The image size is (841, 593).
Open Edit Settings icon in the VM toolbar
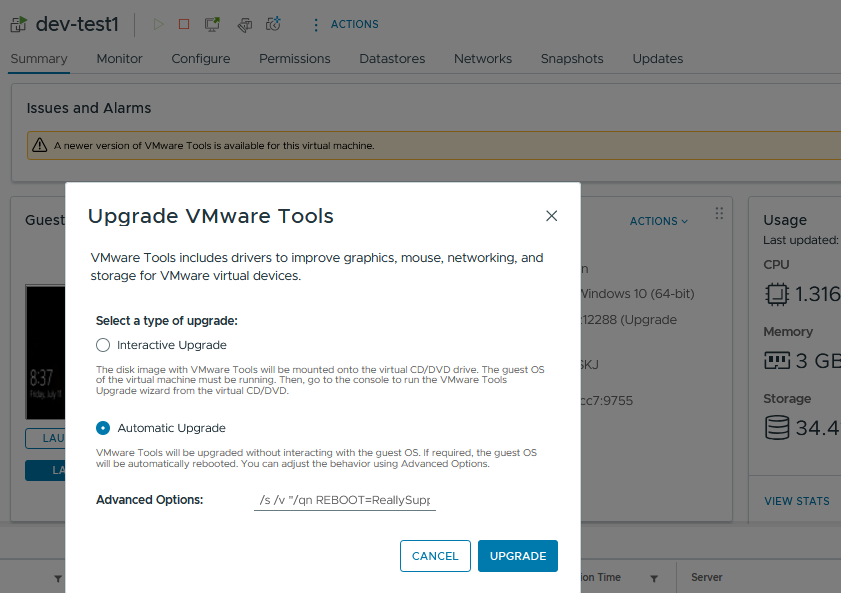coord(245,25)
